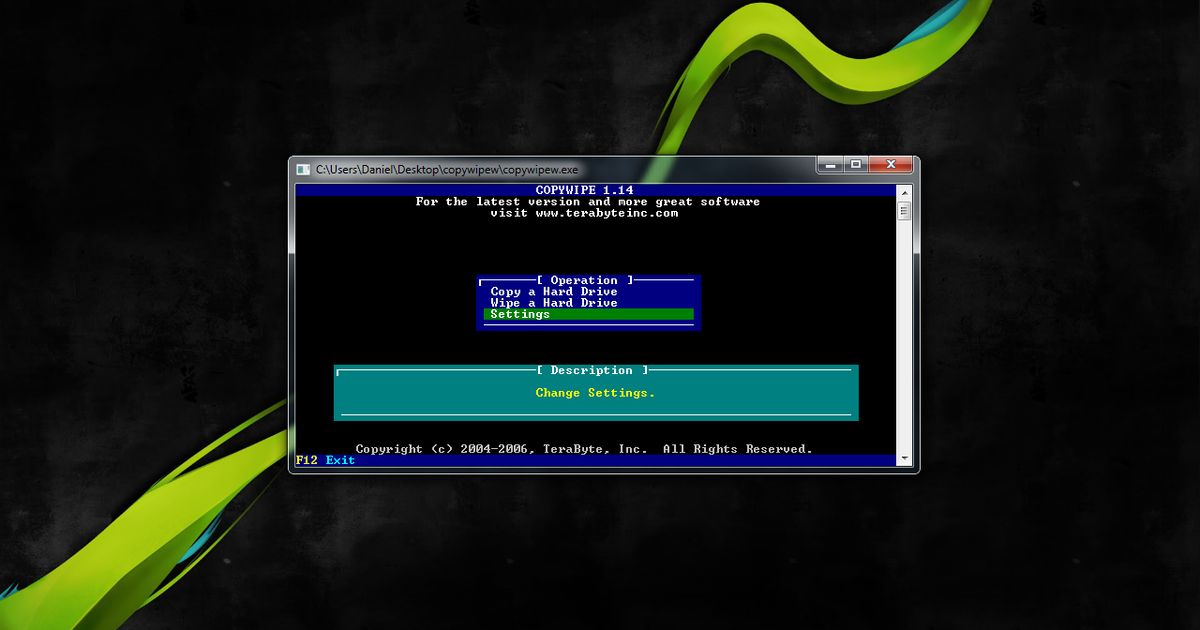Minimize the CopyWipe window
1200x630 pixels.
click(x=828, y=165)
